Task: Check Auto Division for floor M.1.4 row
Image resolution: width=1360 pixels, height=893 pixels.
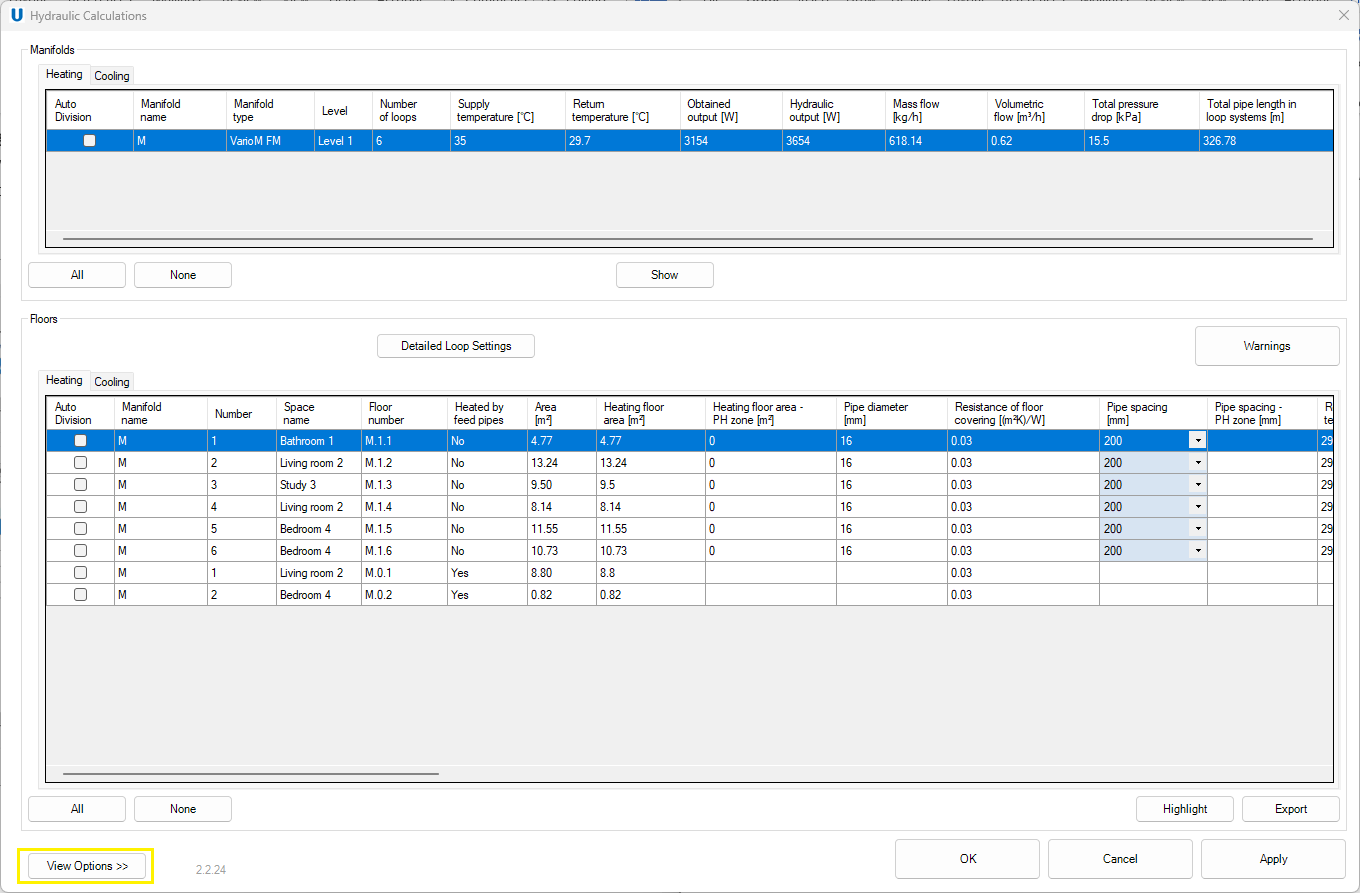Action: [x=80, y=506]
